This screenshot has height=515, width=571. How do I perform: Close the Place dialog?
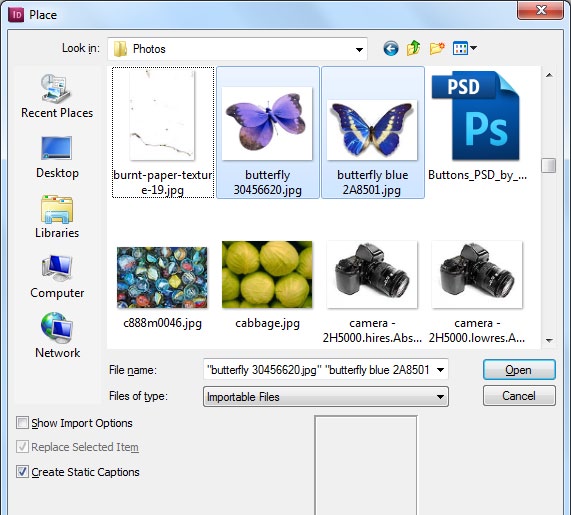pos(540,10)
